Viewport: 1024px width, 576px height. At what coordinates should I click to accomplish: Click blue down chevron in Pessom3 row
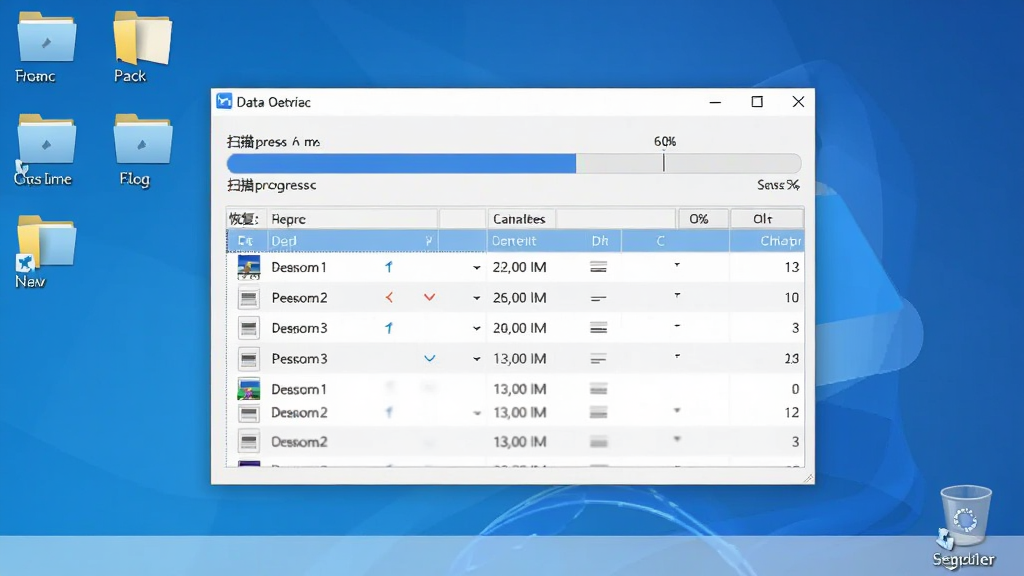pos(429,359)
